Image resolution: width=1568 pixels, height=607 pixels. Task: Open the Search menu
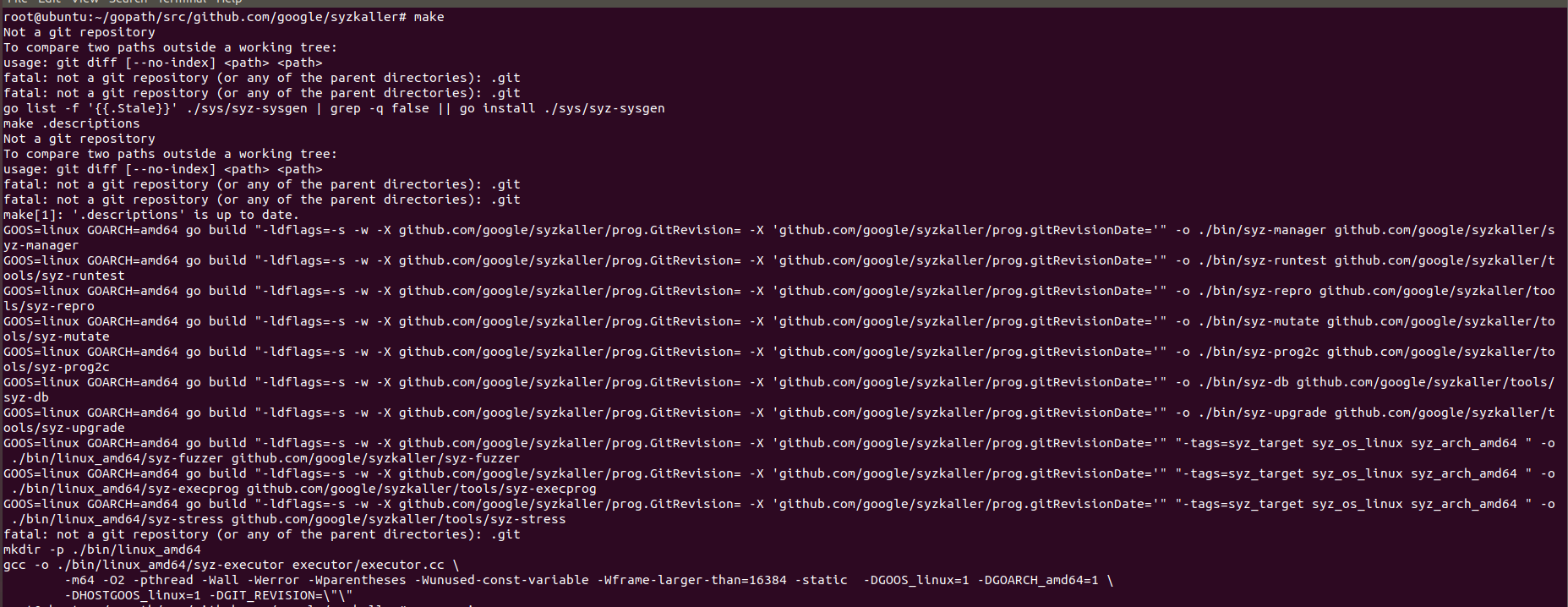click(x=128, y=2)
